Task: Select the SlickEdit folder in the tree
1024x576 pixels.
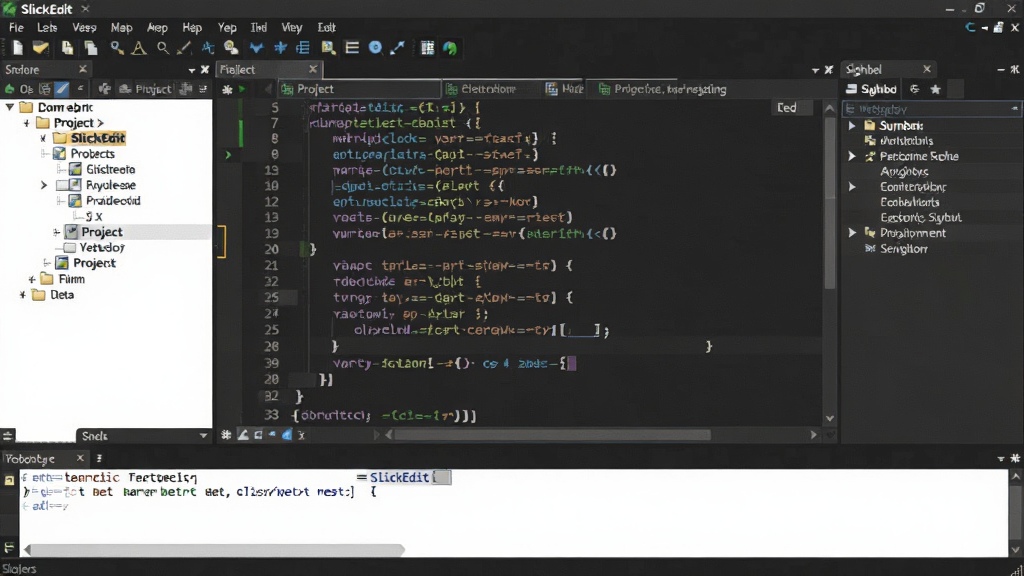Action: 98,138
